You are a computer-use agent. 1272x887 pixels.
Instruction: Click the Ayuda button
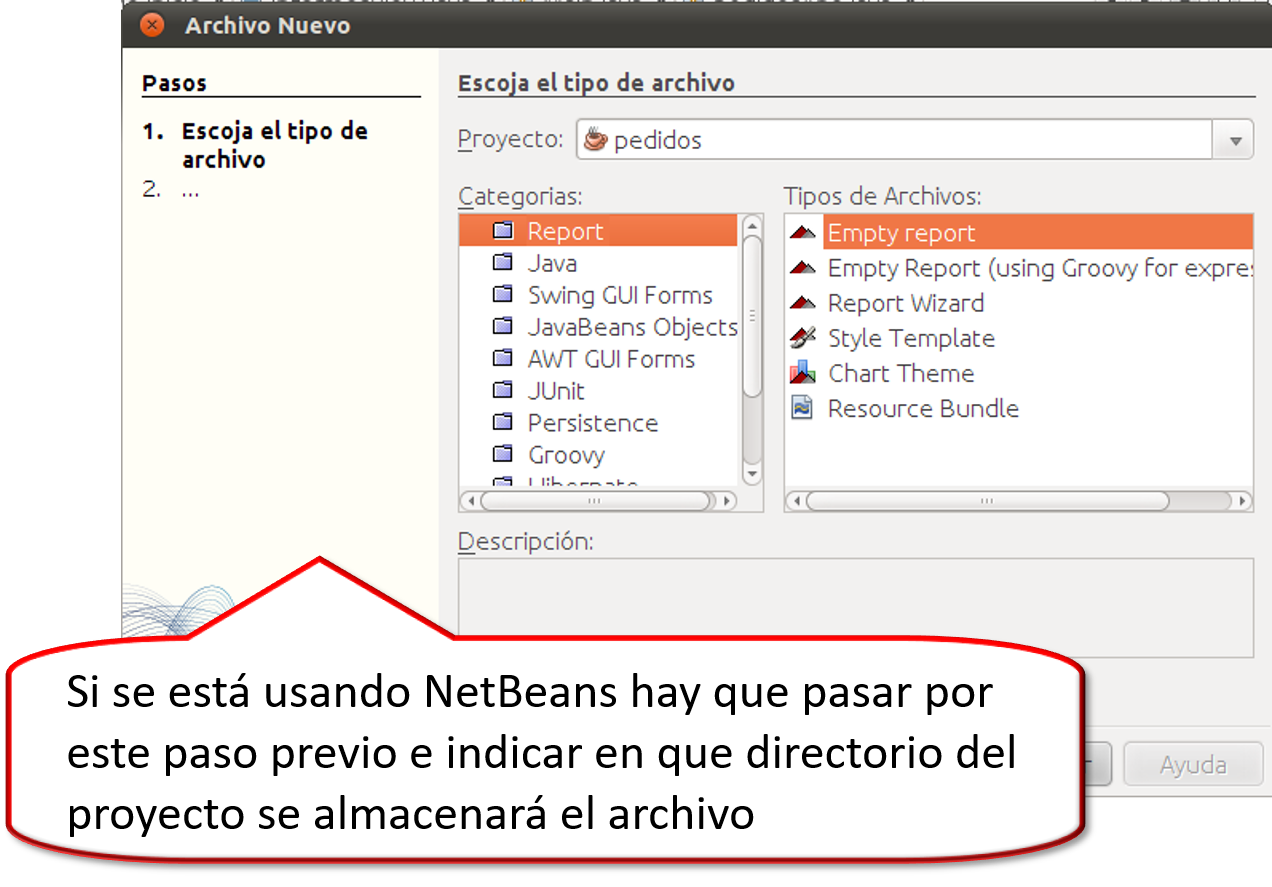point(1193,765)
